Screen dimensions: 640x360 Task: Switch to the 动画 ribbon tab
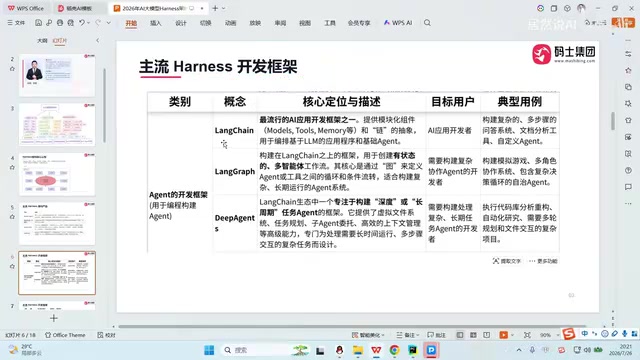231,23
